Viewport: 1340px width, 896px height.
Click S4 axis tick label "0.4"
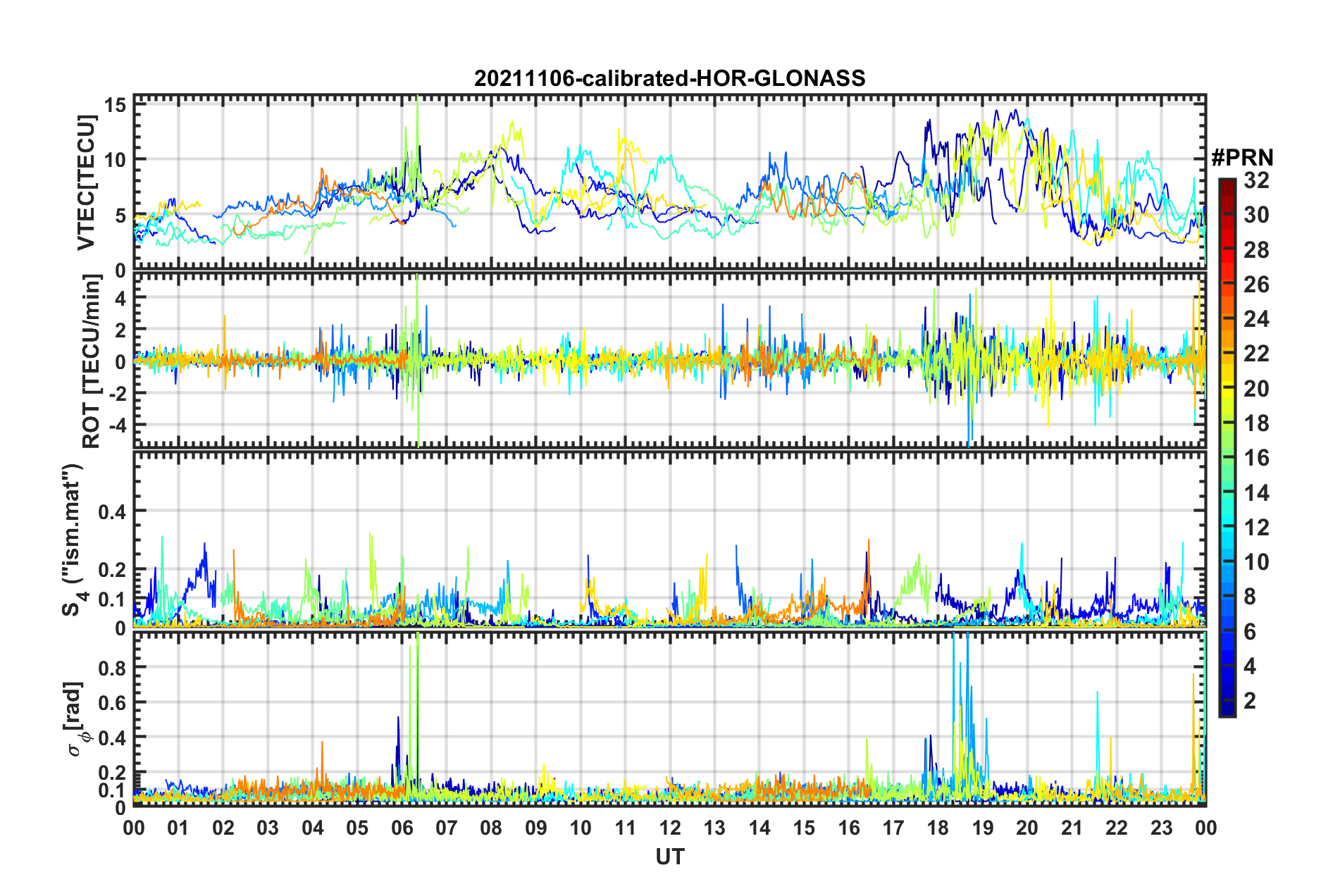point(112,511)
